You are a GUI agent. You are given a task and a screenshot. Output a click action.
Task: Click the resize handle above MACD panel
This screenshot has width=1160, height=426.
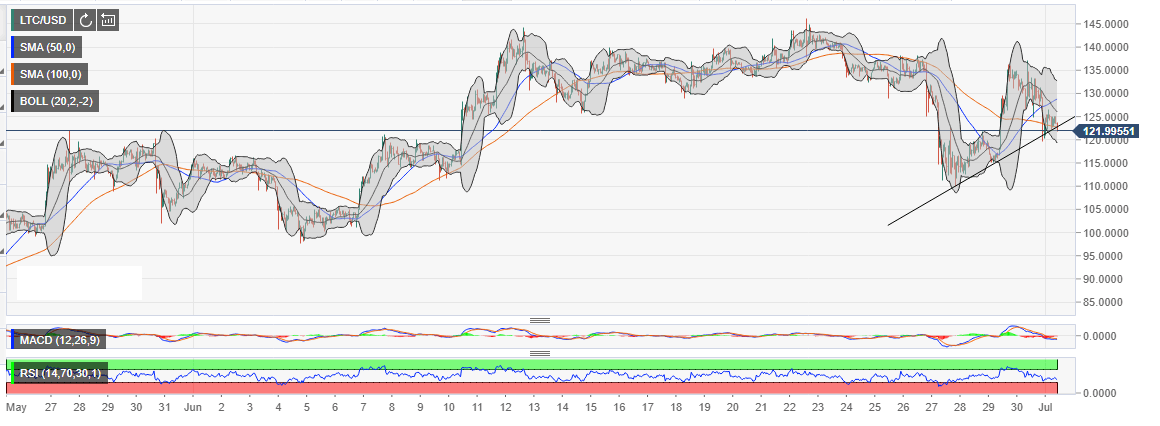click(x=540, y=321)
